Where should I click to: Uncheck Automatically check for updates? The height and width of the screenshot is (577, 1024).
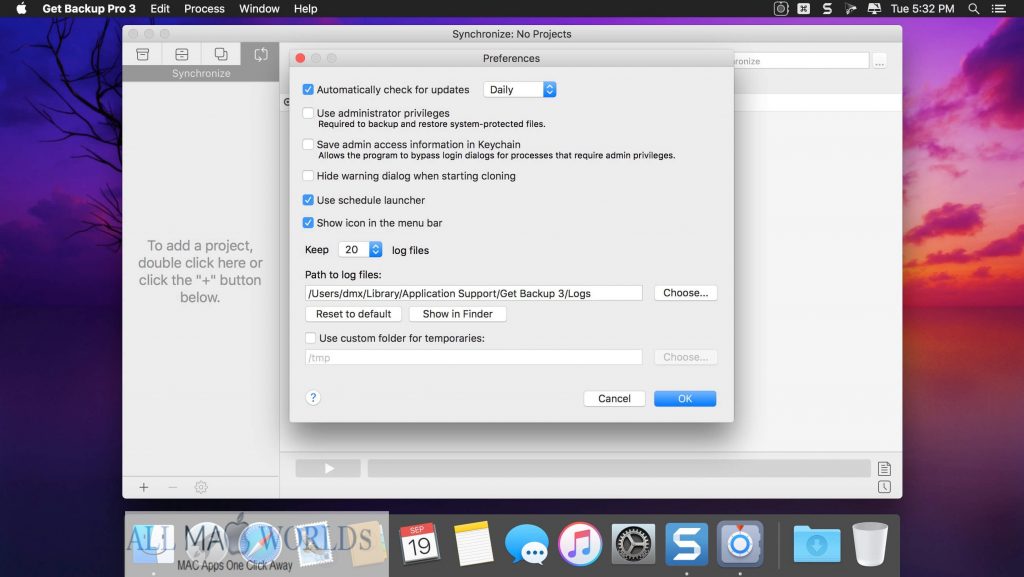coord(308,89)
